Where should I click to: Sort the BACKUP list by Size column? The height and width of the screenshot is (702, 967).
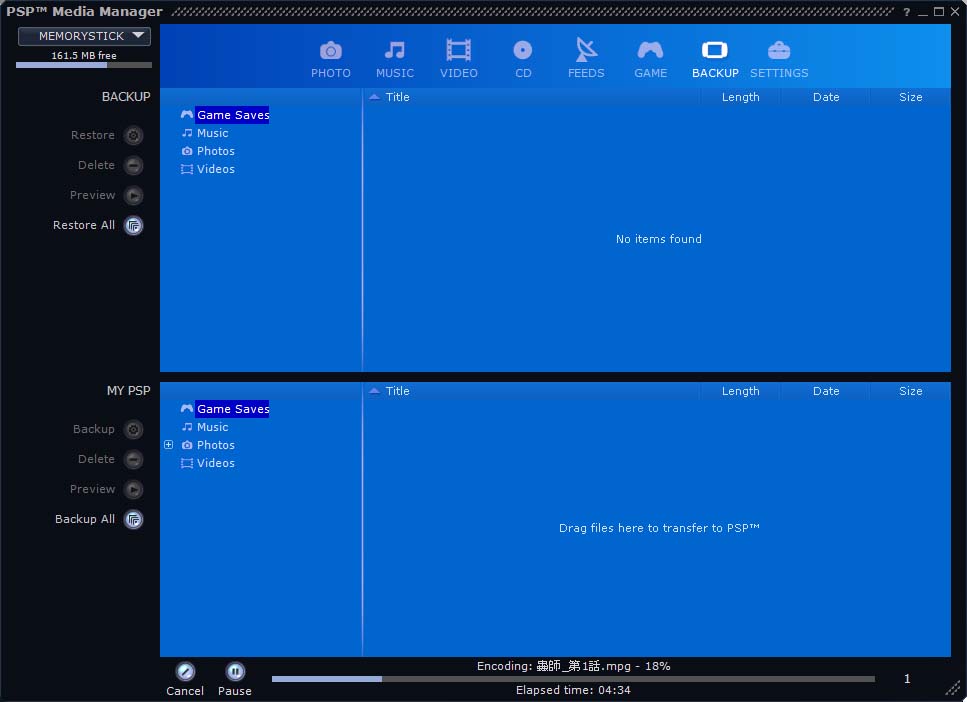910,97
